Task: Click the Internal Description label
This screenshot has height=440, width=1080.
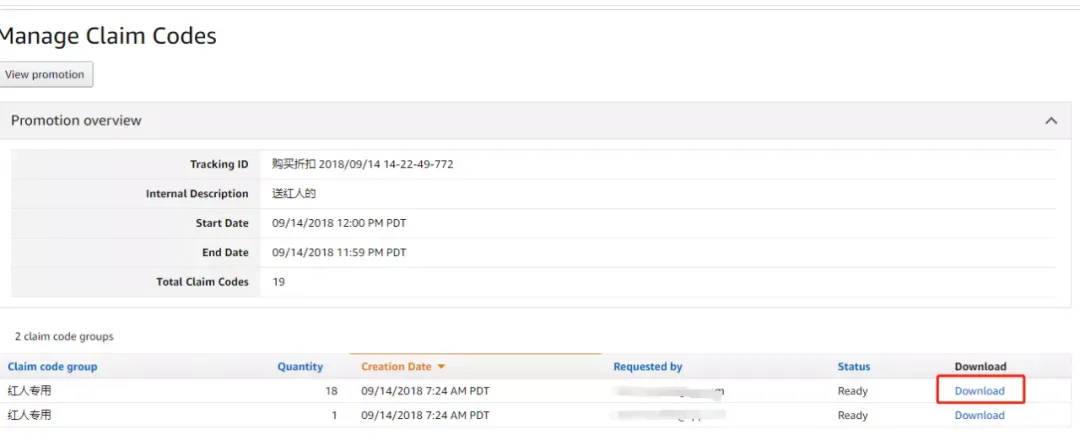Action: coord(197,194)
